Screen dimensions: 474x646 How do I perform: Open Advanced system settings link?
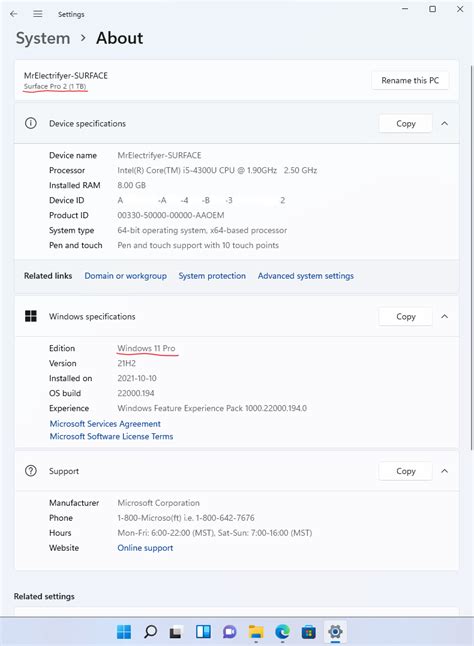306,276
